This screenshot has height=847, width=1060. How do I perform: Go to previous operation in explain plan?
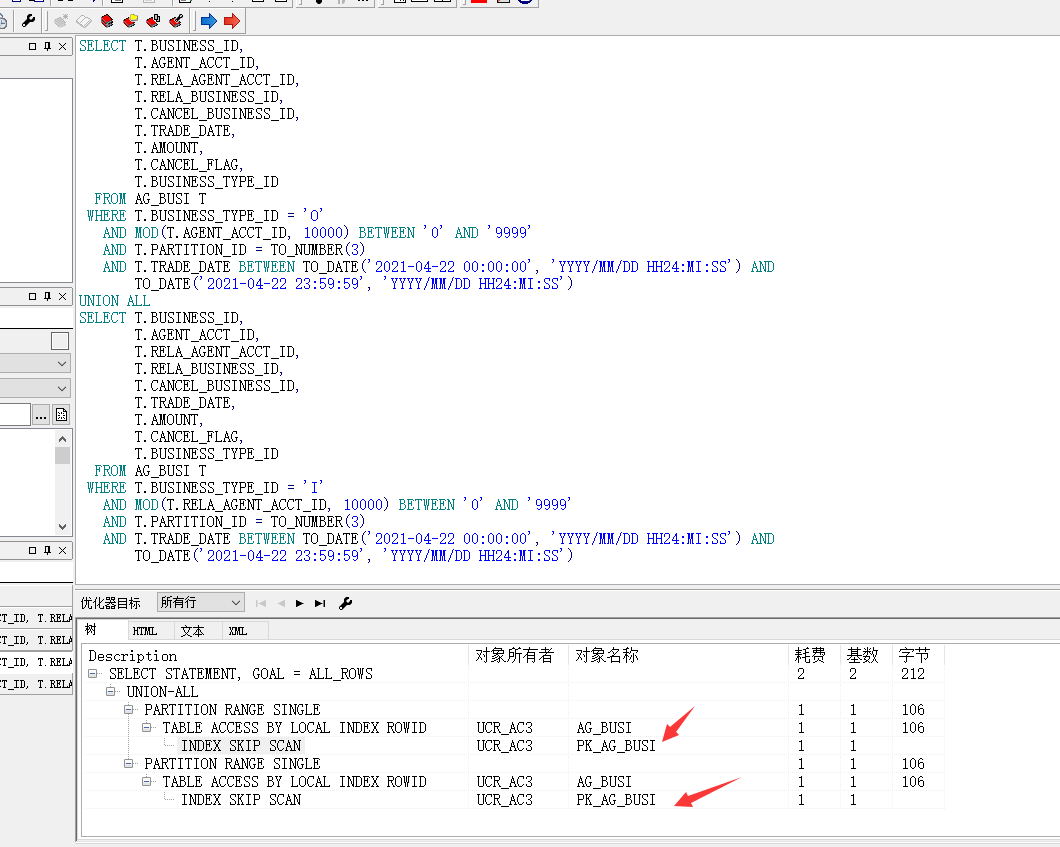pyautogui.click(x=281, y=603)
